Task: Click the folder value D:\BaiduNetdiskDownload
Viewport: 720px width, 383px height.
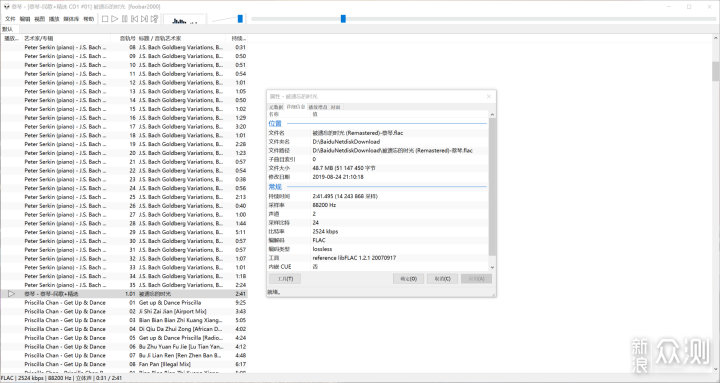Action: point(346,141)
